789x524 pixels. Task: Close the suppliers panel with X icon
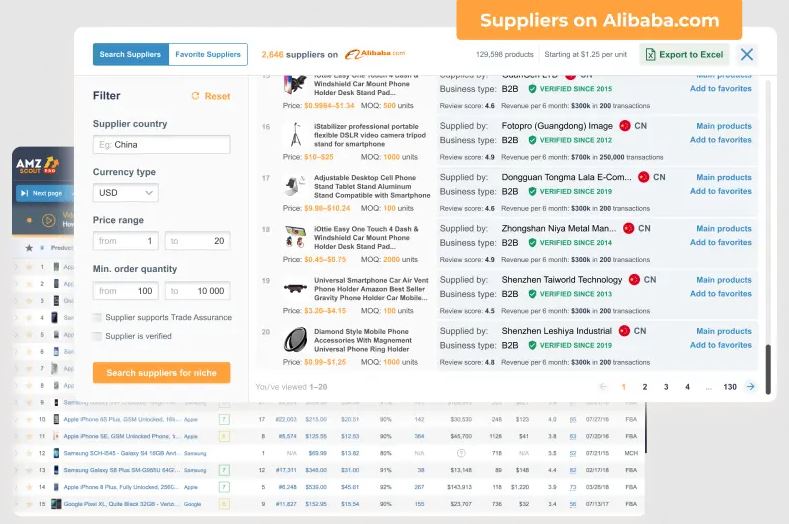[x=747, y=54]
